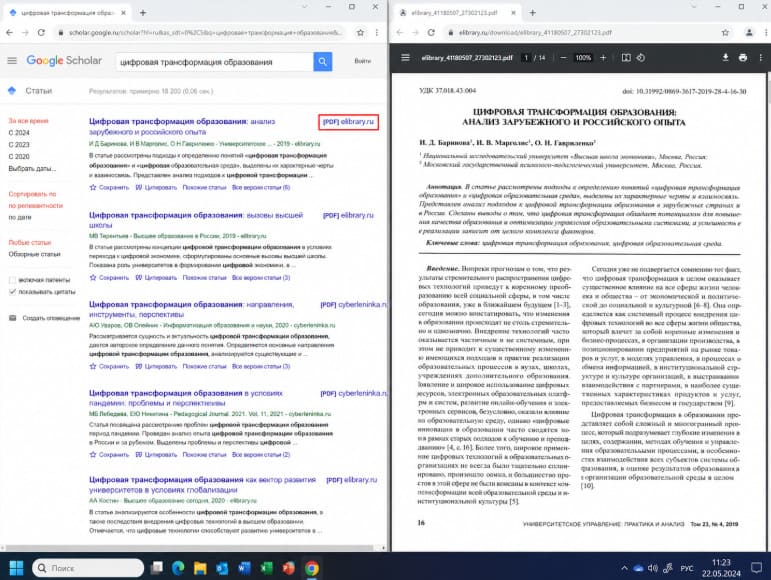Open File Explorer from taskbar

coord(200,568)
